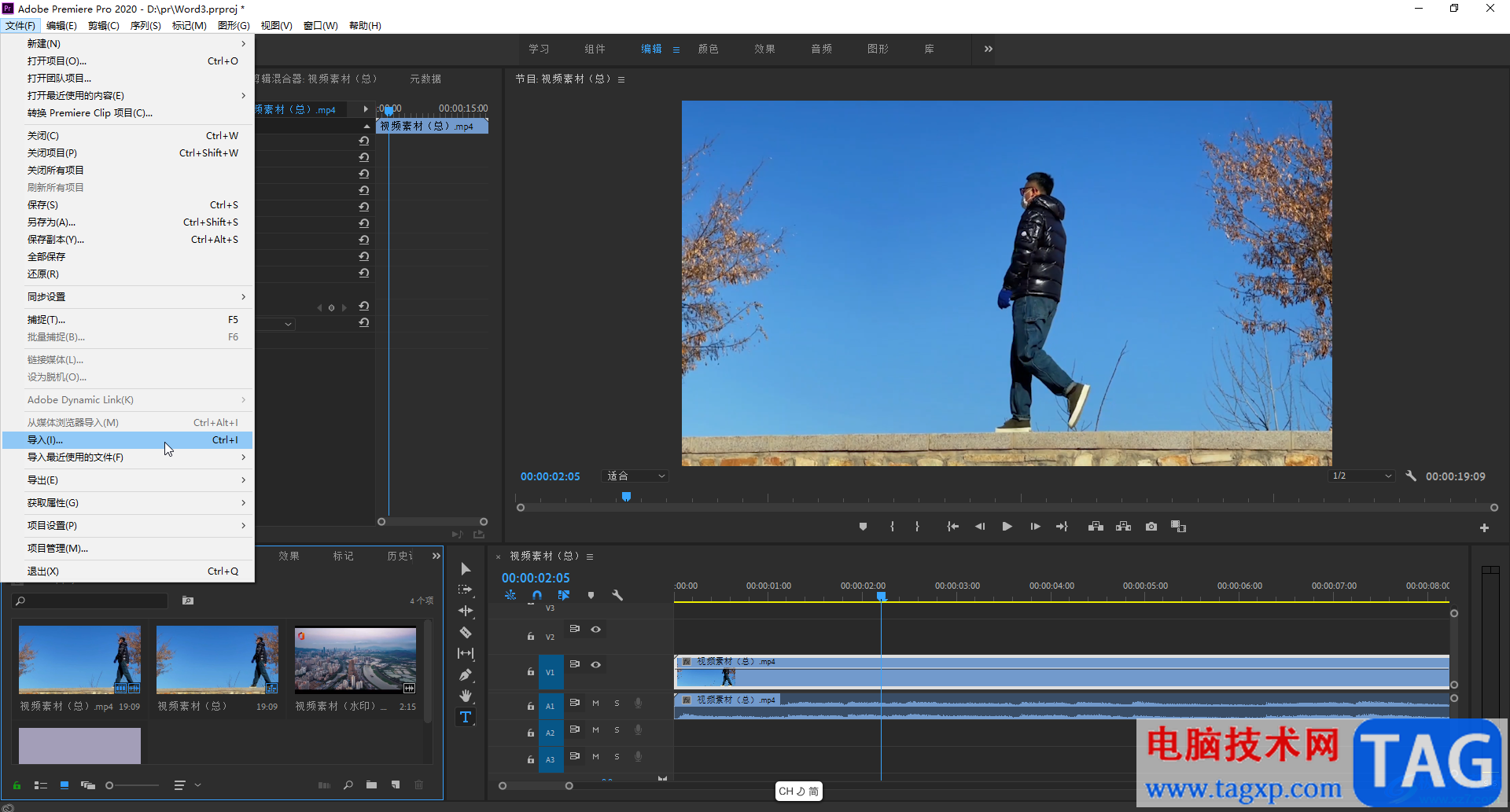The height and width of the screenshot is (812, 1510).
Task: Open the zoom level 适合 dropdown
Action: tap(635, 476)
